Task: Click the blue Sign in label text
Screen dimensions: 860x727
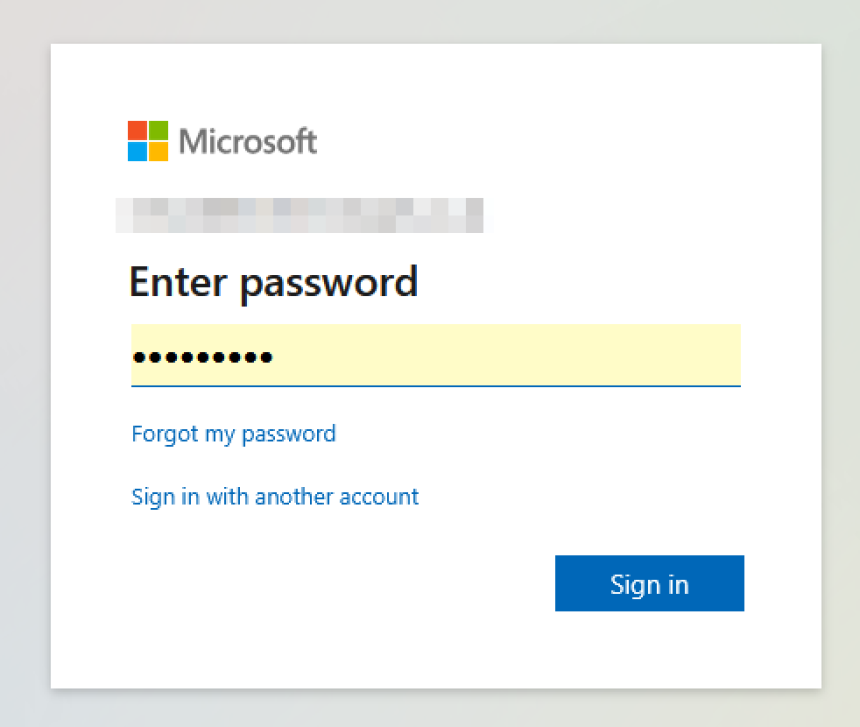Action: point(649,584)
